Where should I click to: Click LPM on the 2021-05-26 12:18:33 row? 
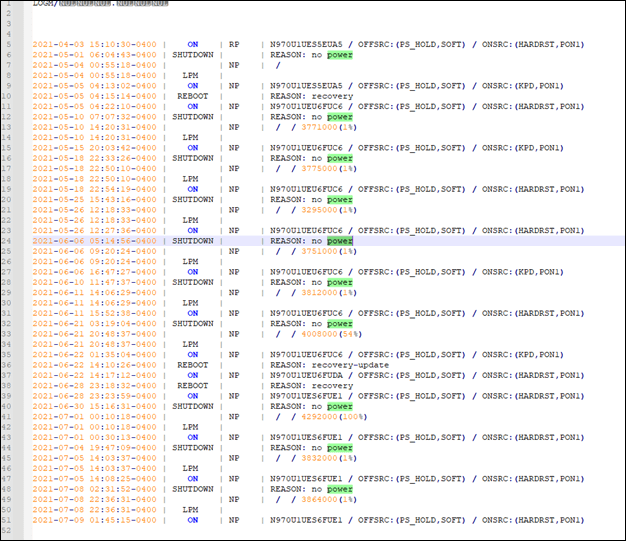(x=190, y=220)
